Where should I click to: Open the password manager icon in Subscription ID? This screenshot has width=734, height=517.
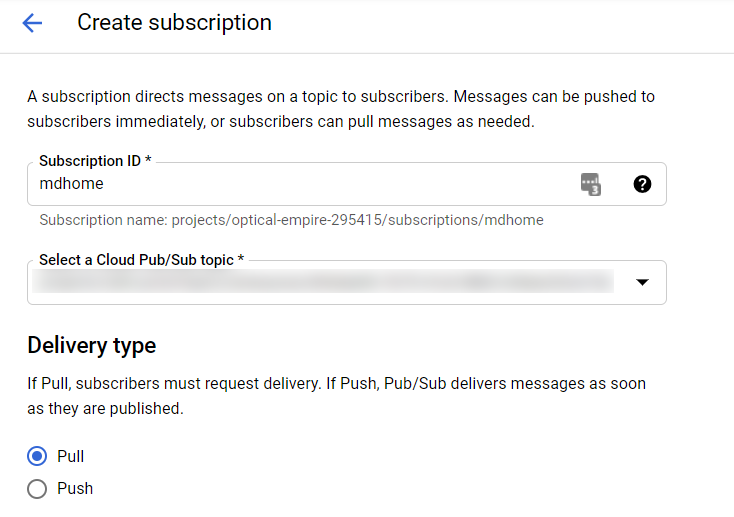click(591, 184)
